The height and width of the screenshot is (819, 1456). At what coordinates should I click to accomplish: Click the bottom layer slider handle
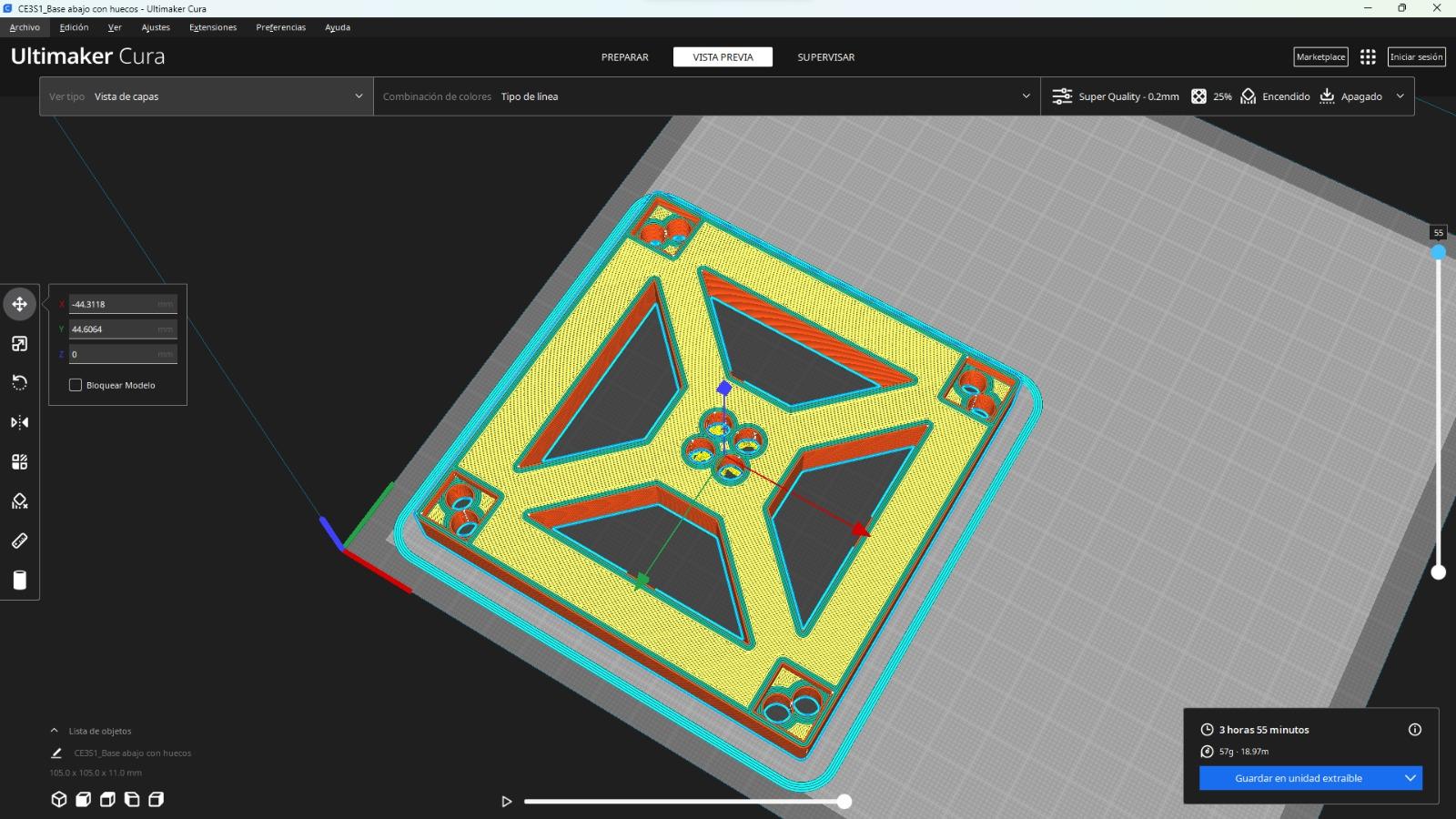tap(1439, 572)
